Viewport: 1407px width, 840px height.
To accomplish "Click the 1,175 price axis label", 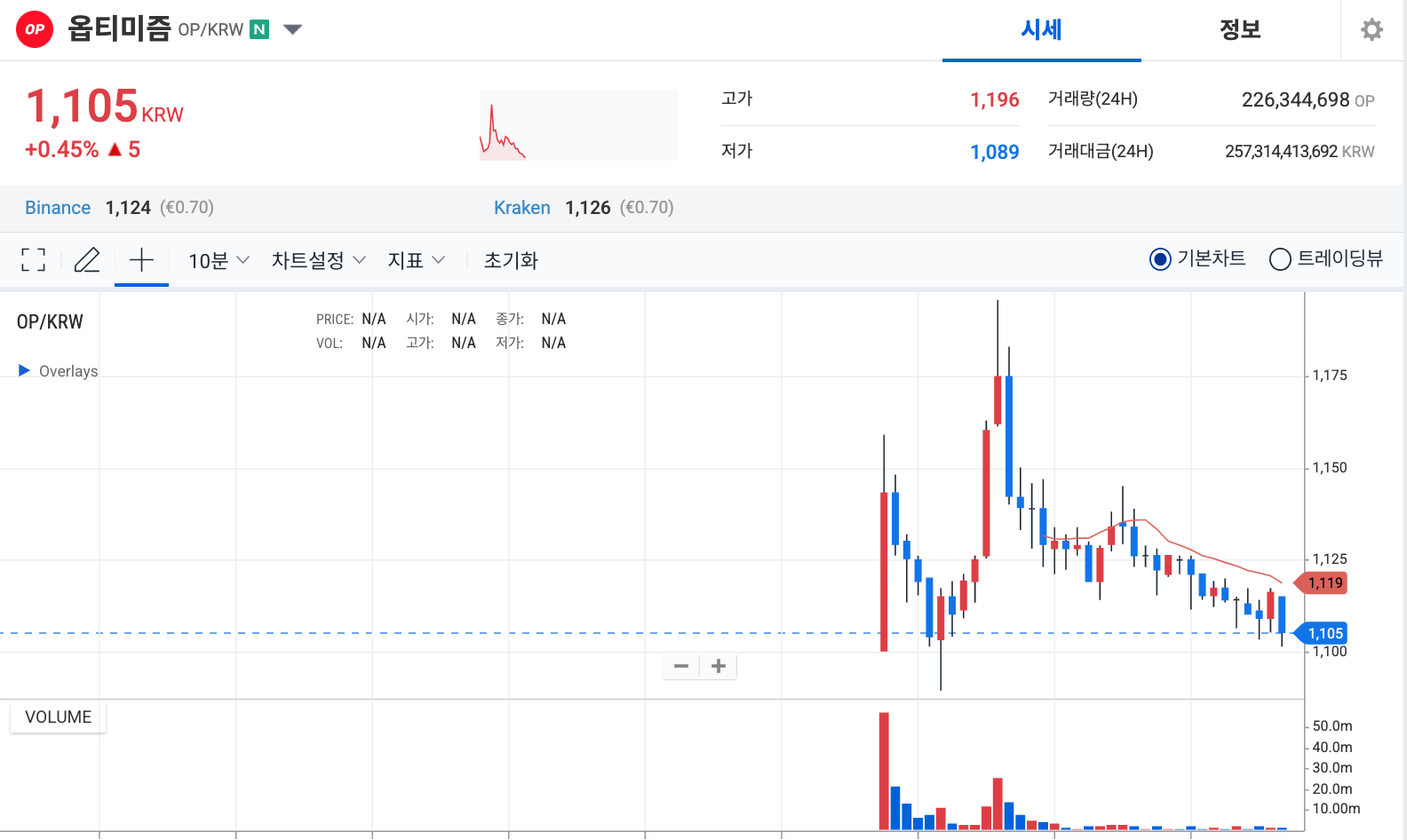I will pos(1330,376).
